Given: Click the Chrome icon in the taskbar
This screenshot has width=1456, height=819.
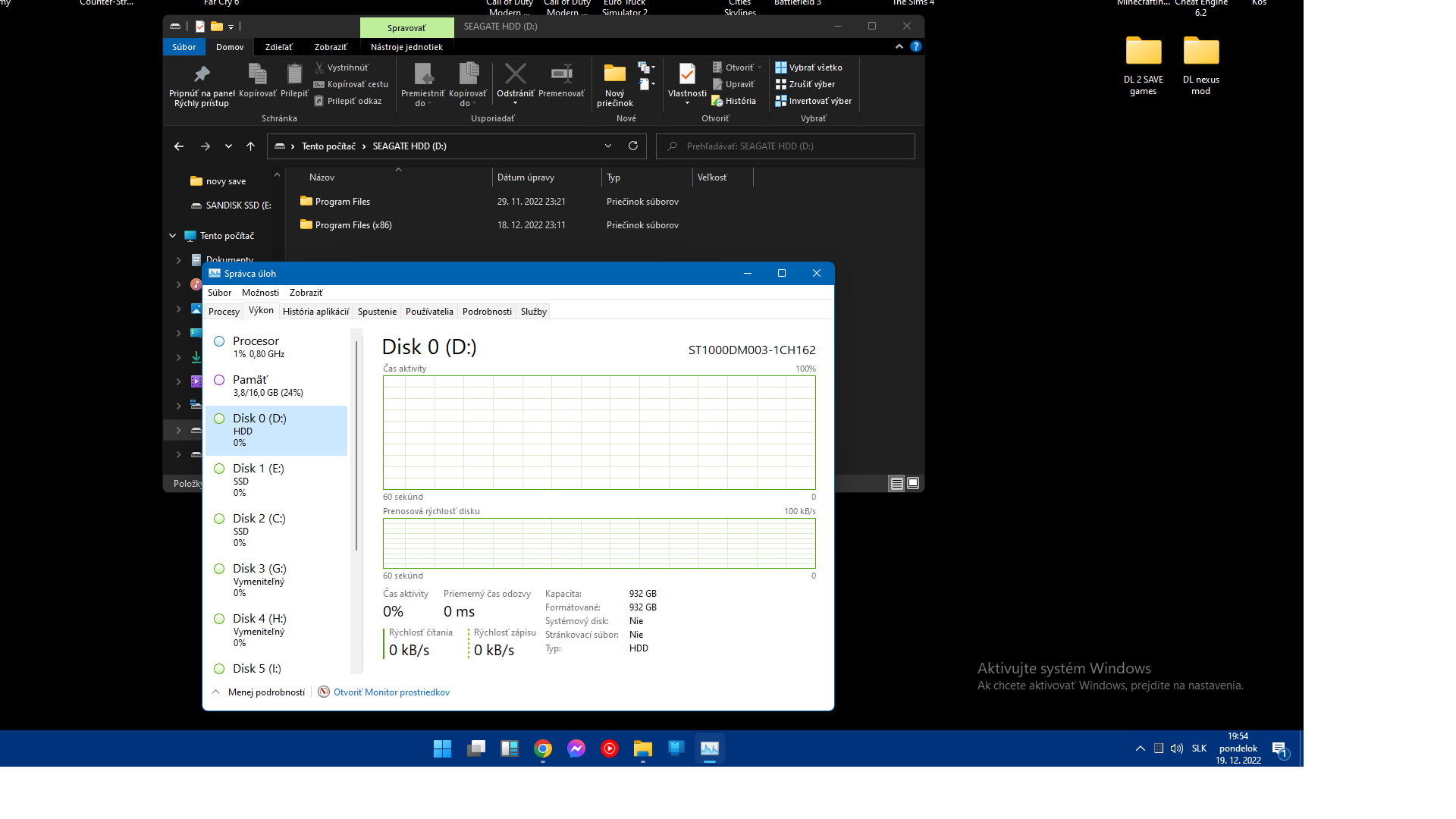Looking at the screenshot, I should [542, 749].
